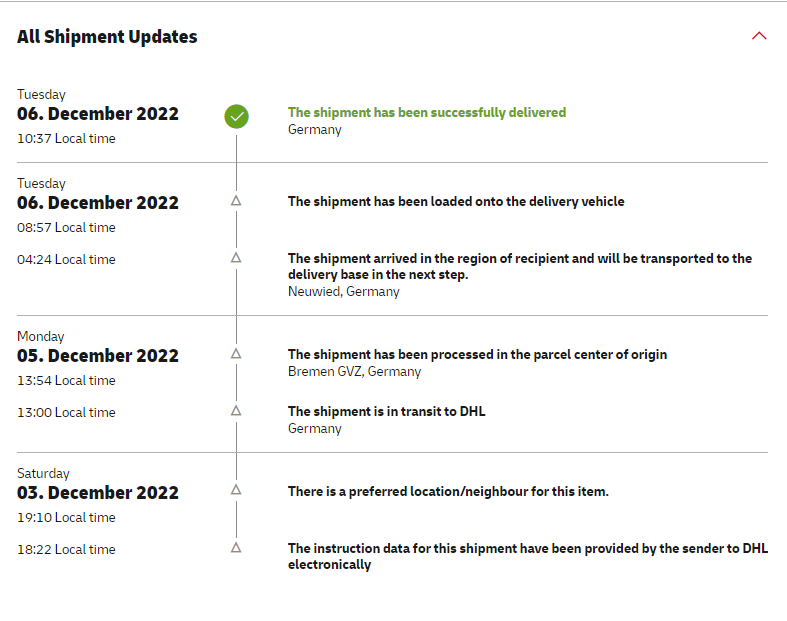Collapse the All Shipment Updates section

point(759,36)
